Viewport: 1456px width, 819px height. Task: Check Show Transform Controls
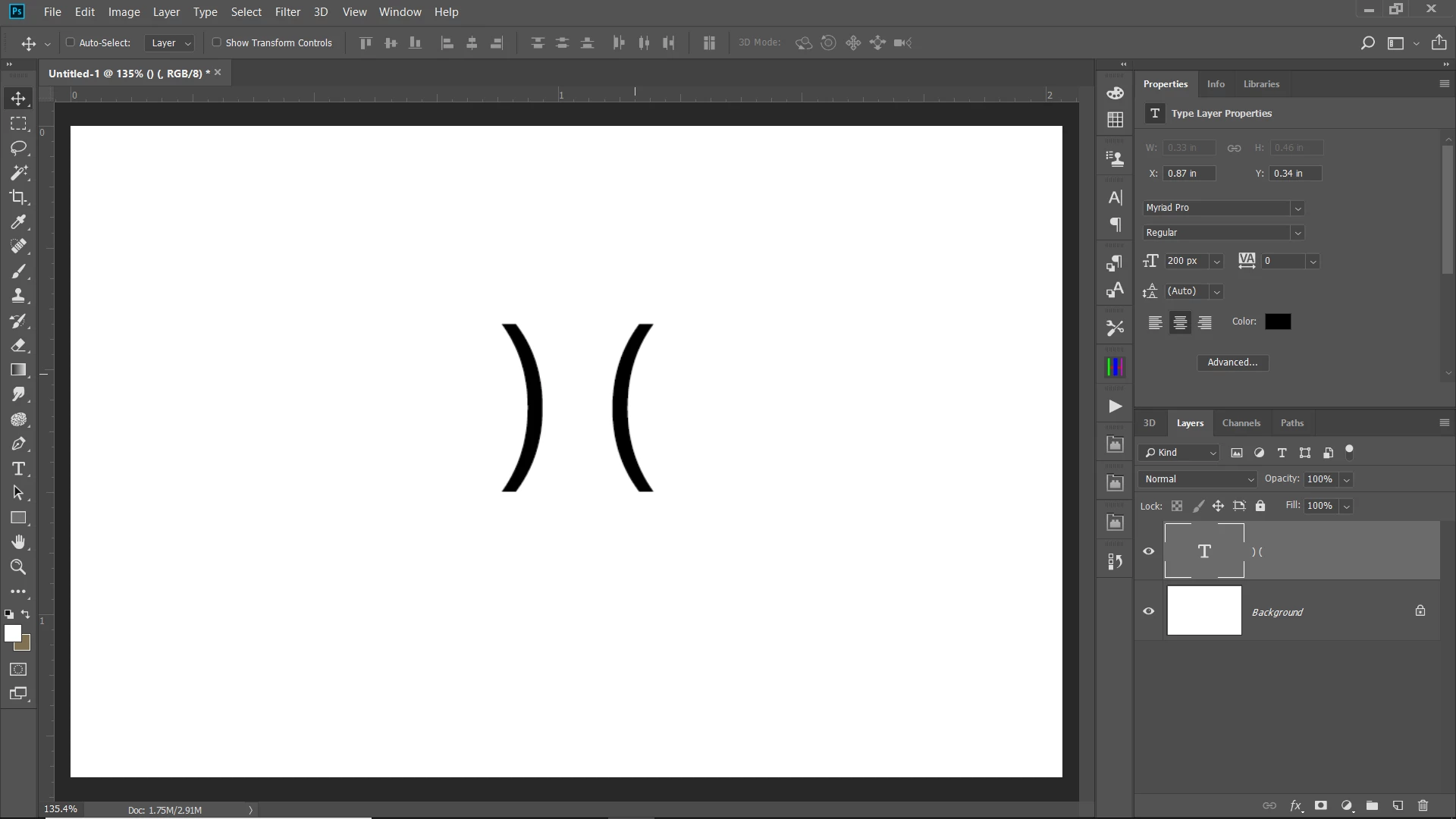[217, 42]
